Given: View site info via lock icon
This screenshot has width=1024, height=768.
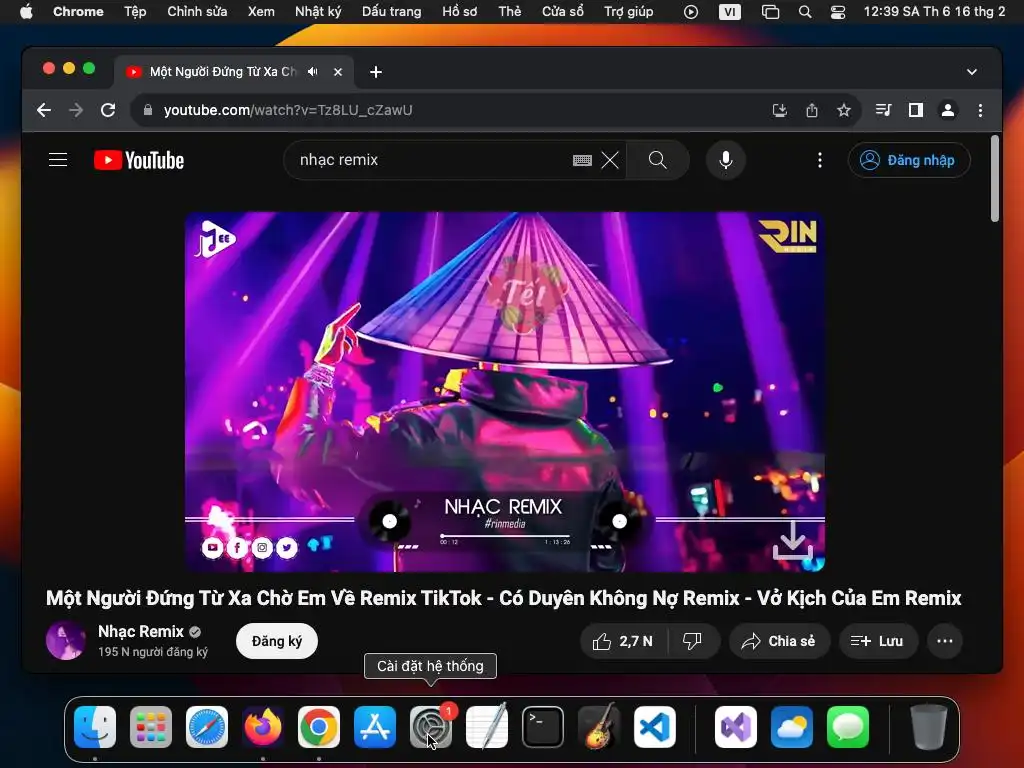Looking at the screenshot, I should pos(148,110).
